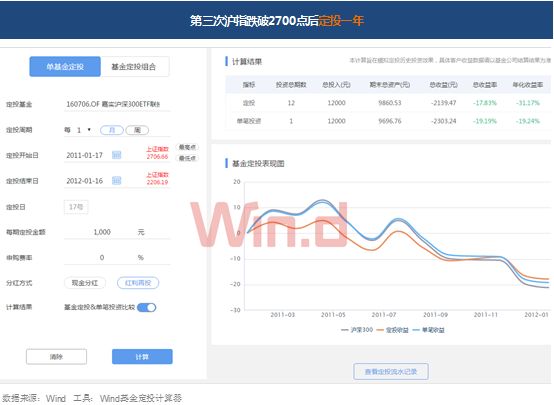Click 计算结果 section heading

247,61
